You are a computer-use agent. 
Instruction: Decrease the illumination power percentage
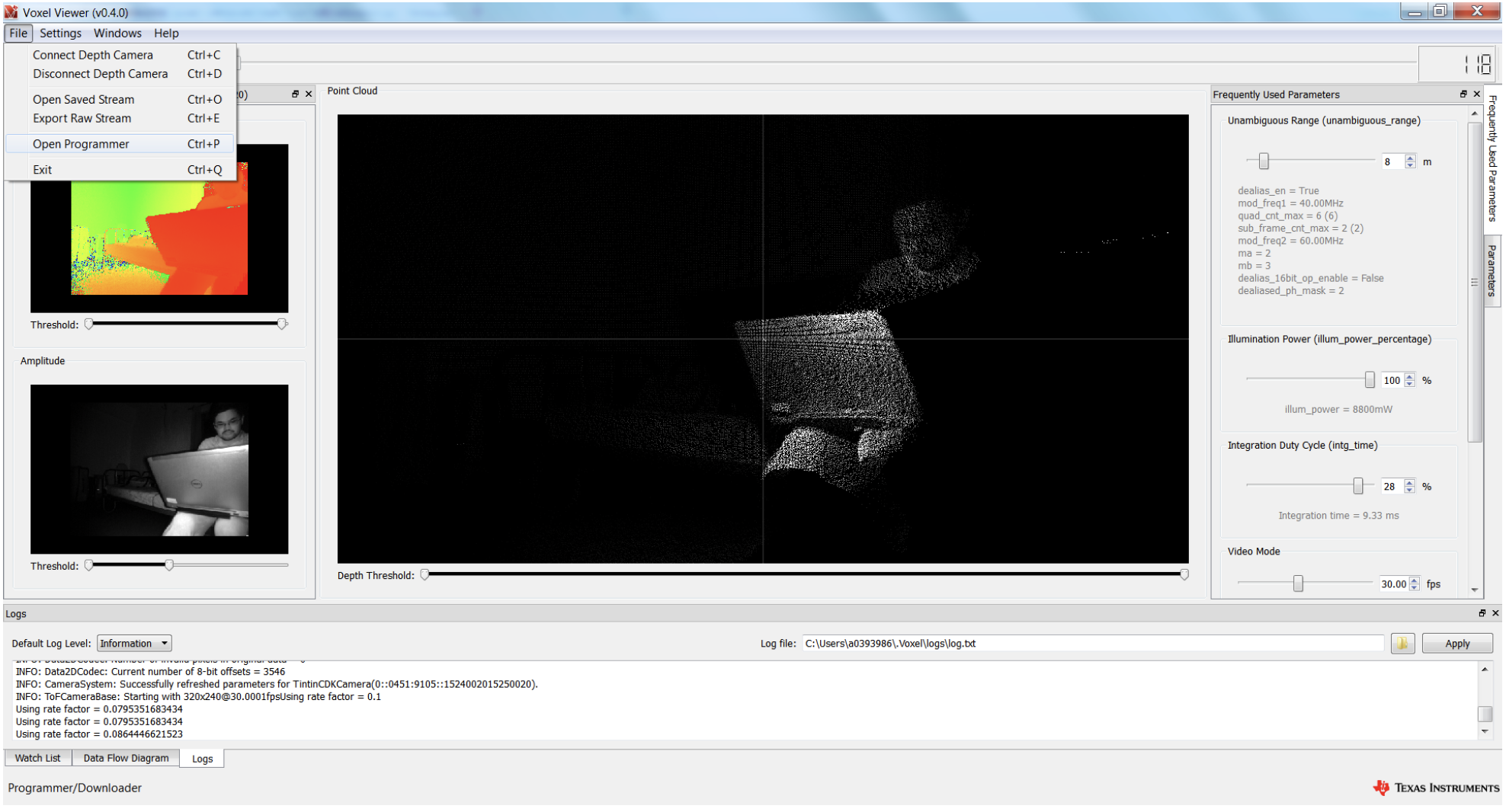click(x=1410, y=384)
